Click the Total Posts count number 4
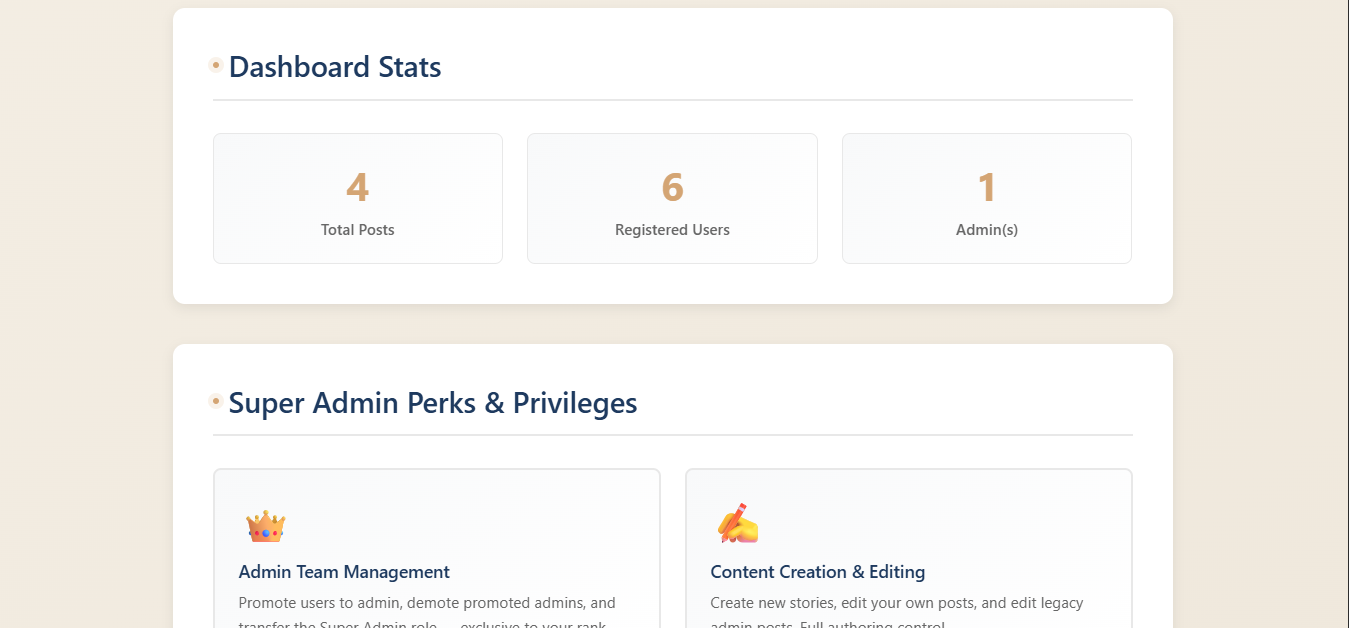 point(358,188)
